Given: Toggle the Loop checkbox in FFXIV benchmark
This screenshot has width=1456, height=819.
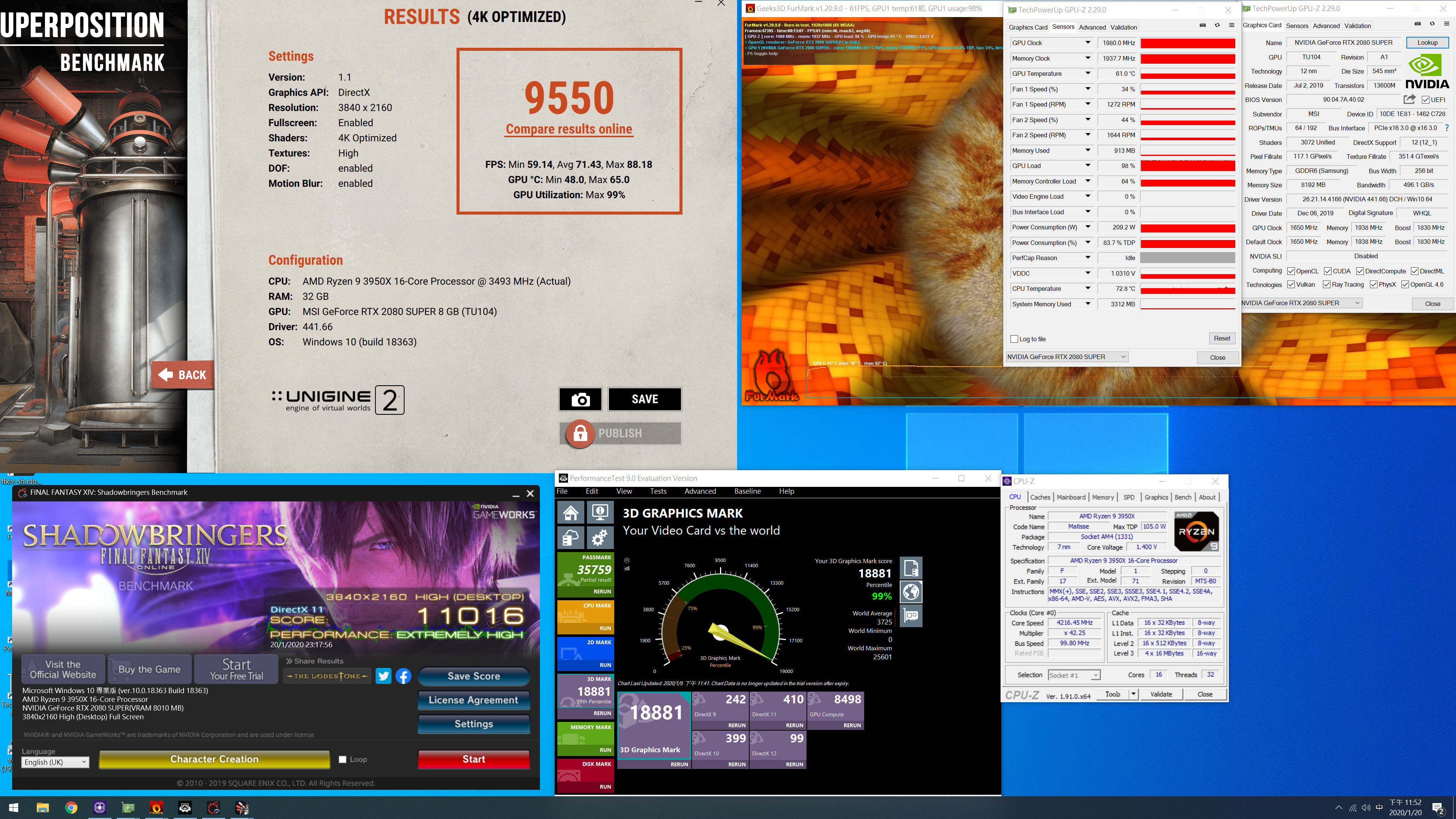Looking at the screenshot, I should (x=342, y=759).
